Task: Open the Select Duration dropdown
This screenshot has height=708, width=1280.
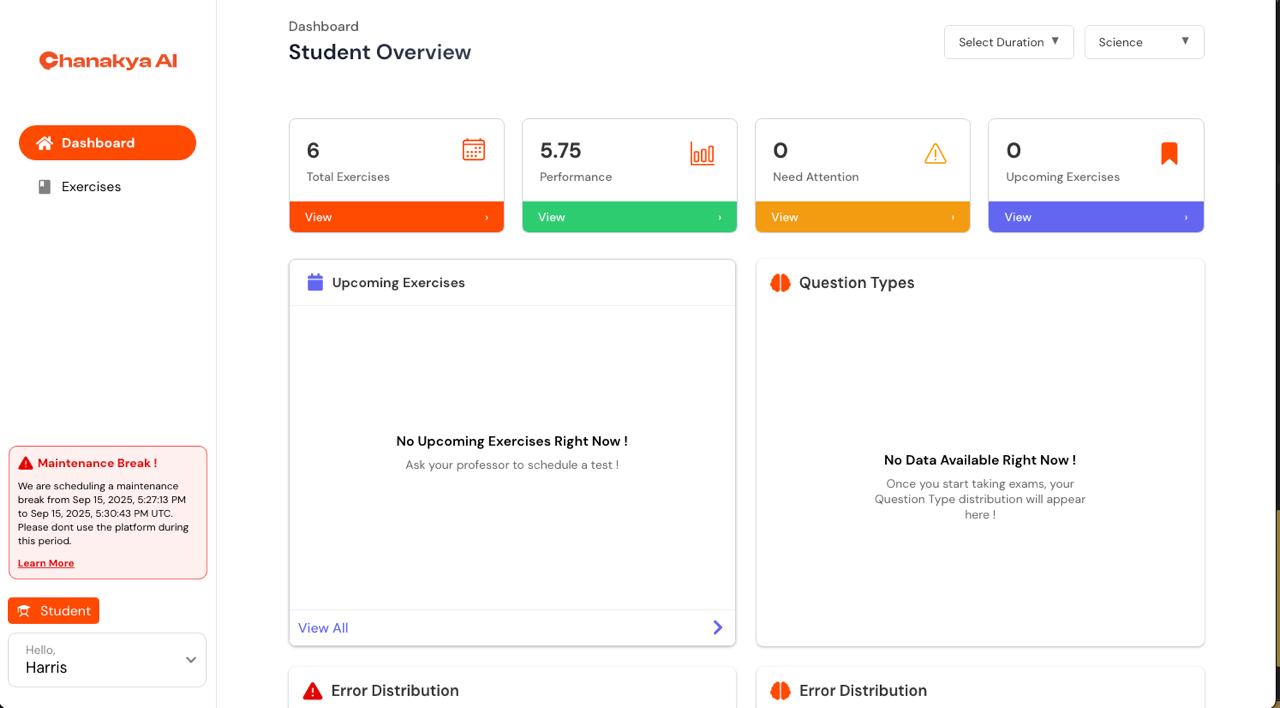Action: coord(1009,42)
